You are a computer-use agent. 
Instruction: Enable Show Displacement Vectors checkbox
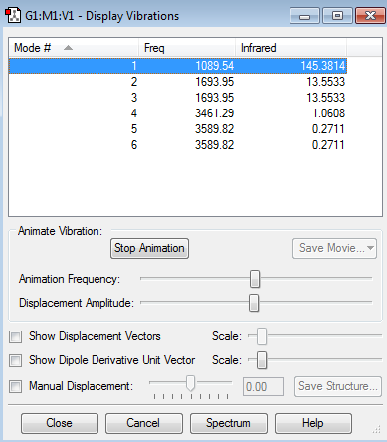[16, 337]
